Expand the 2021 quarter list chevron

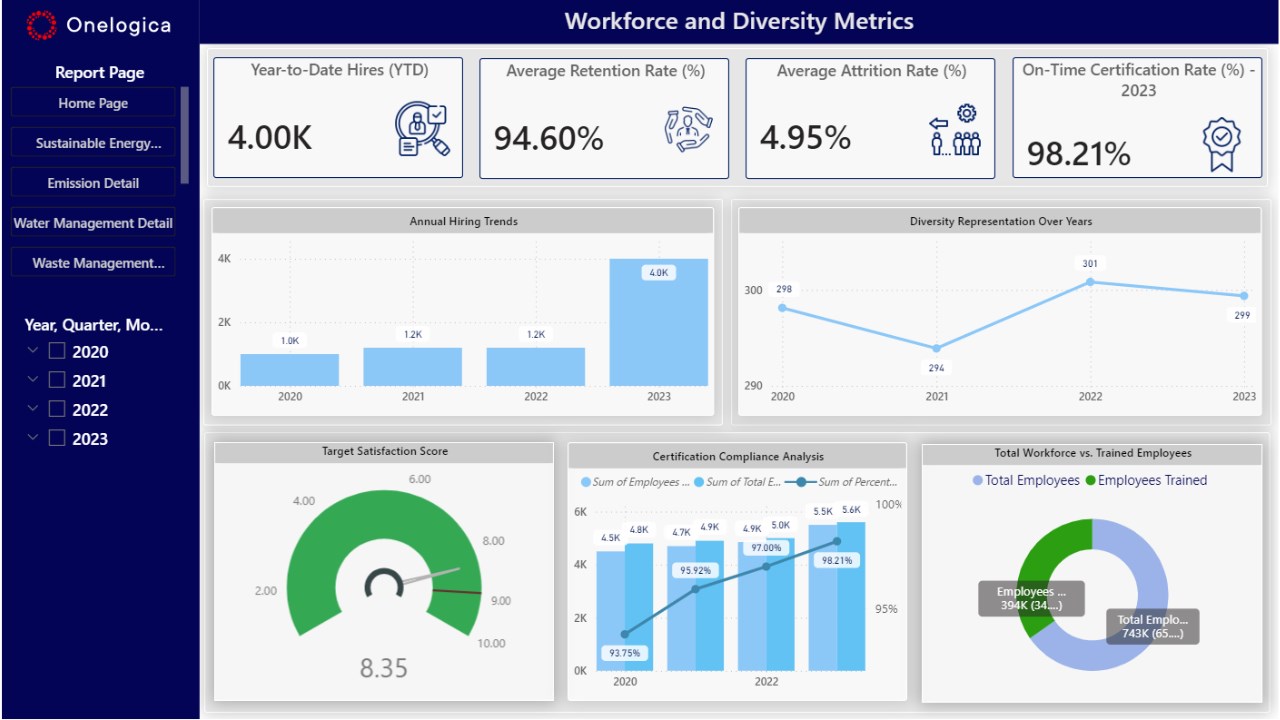33,380
